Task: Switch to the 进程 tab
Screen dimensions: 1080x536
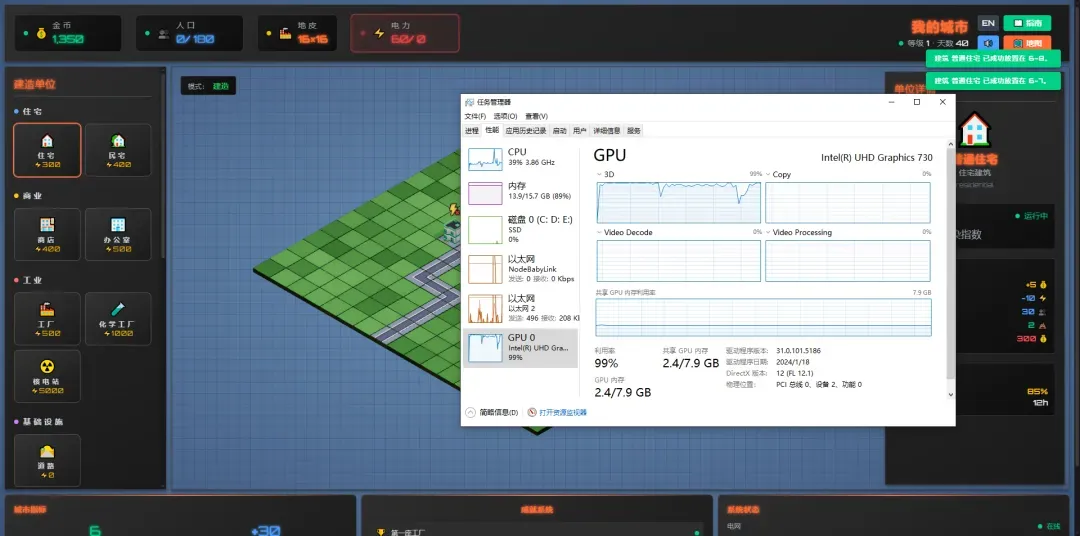Action: pyautogui.click(x=472, y=130)
